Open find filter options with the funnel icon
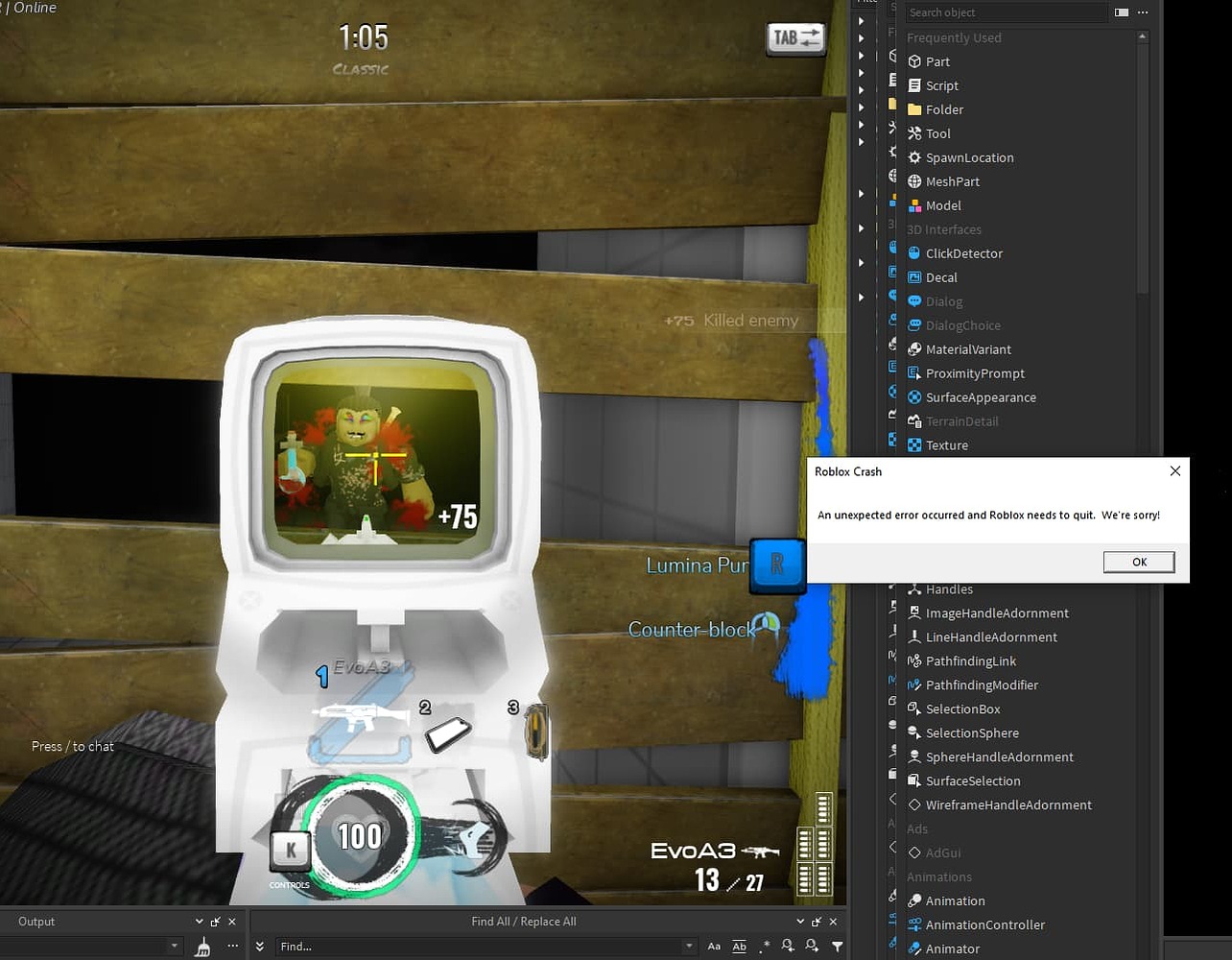Image resolution: width=1232 pixels, height=960 pixels. [x=838, y=947]
